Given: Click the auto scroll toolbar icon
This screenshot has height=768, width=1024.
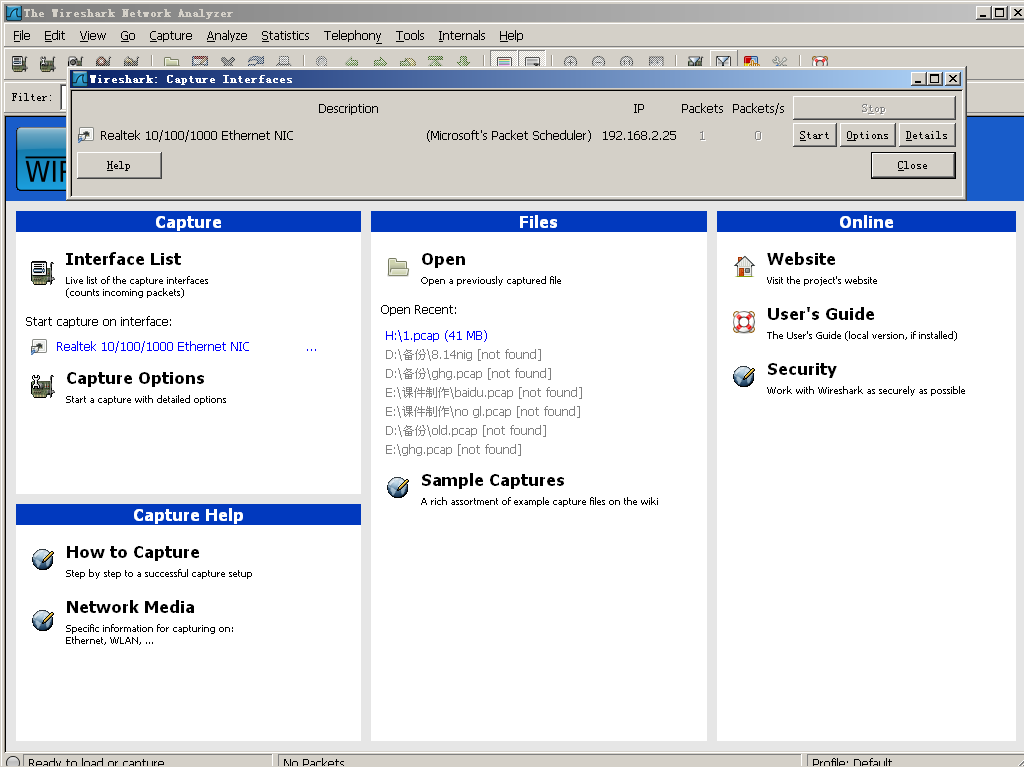Looking at the screenshot, I should (532, 63).
